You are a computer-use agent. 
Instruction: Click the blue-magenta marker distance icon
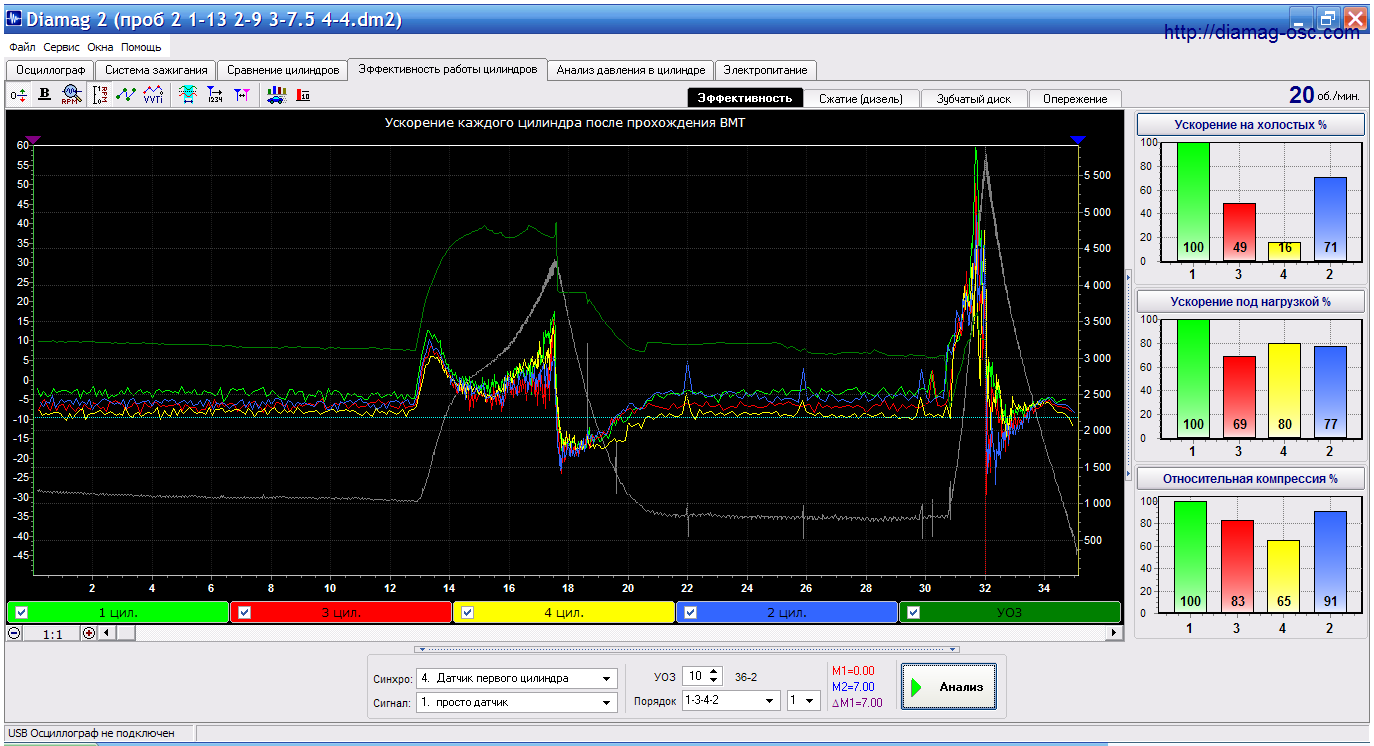click(x=241, y=95)
